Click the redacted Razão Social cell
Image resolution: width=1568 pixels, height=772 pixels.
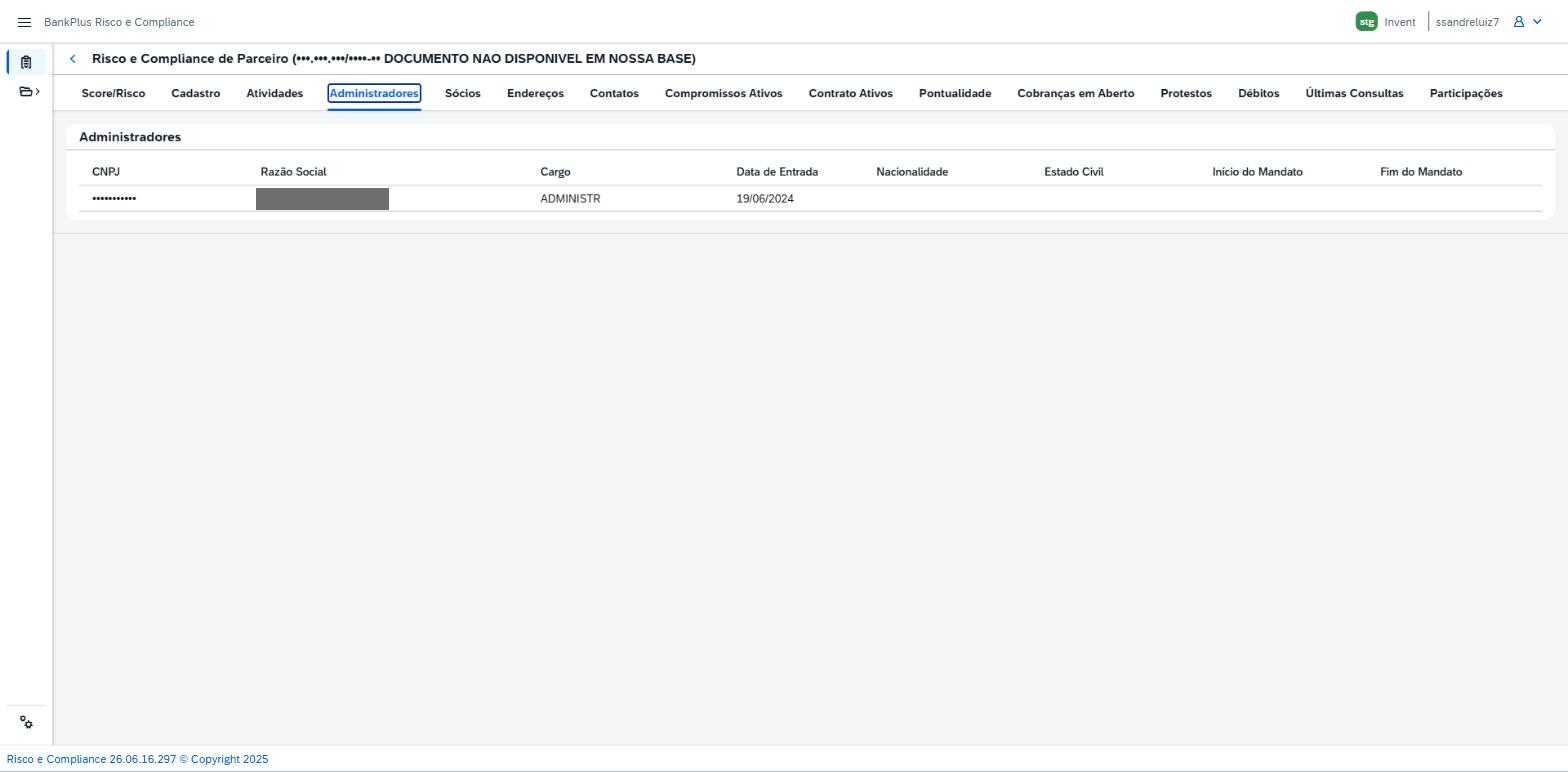[x=322, y=199]
